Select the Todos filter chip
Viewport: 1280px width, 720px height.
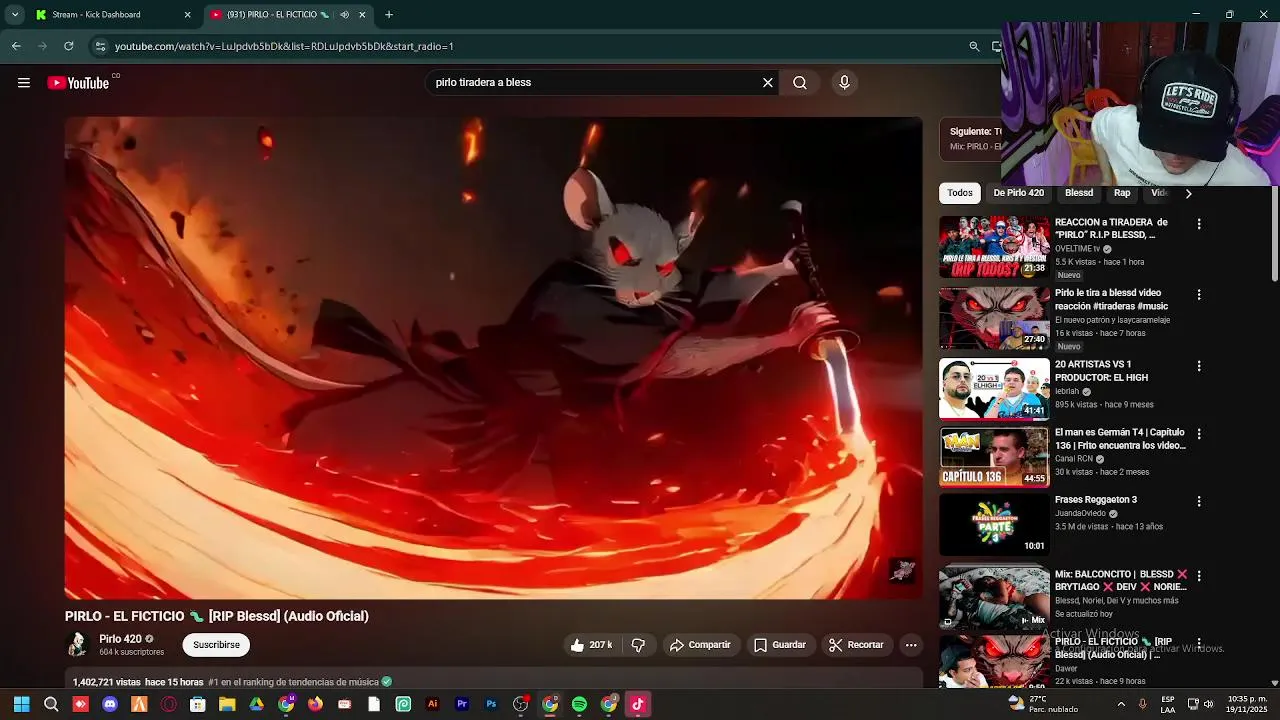[960, 193]
